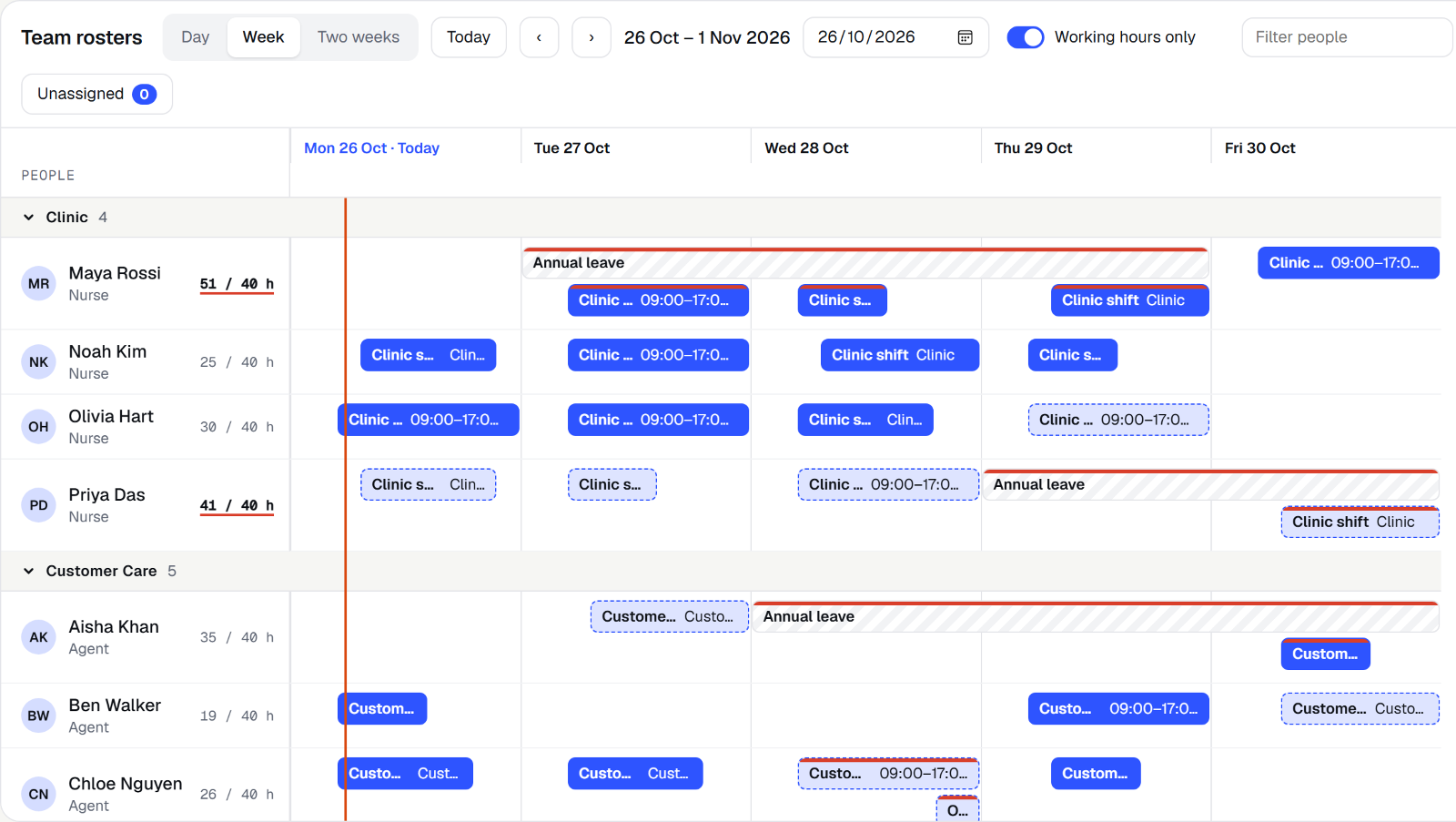Jump to Today
Screen dimensions: 1456x822
(x=469, y=37)
